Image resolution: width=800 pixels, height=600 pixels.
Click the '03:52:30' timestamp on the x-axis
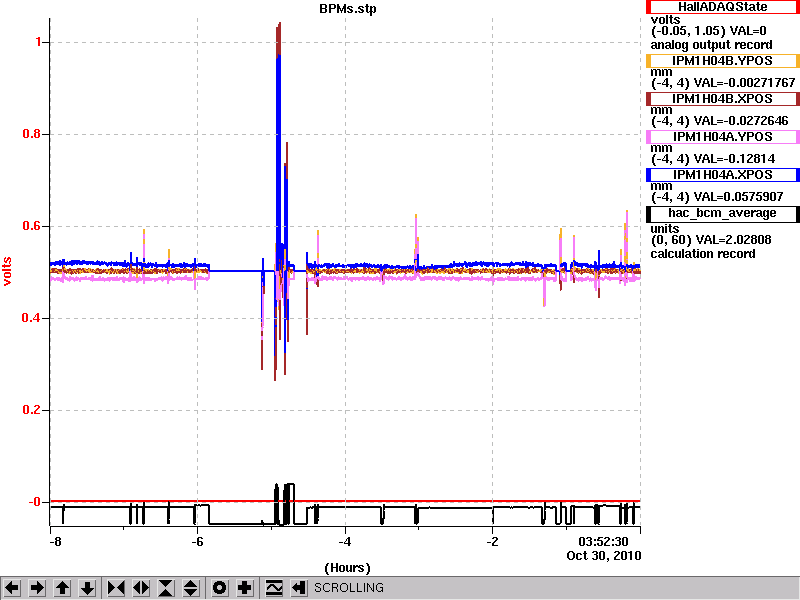pyautogui.click(x=603, y=542)
